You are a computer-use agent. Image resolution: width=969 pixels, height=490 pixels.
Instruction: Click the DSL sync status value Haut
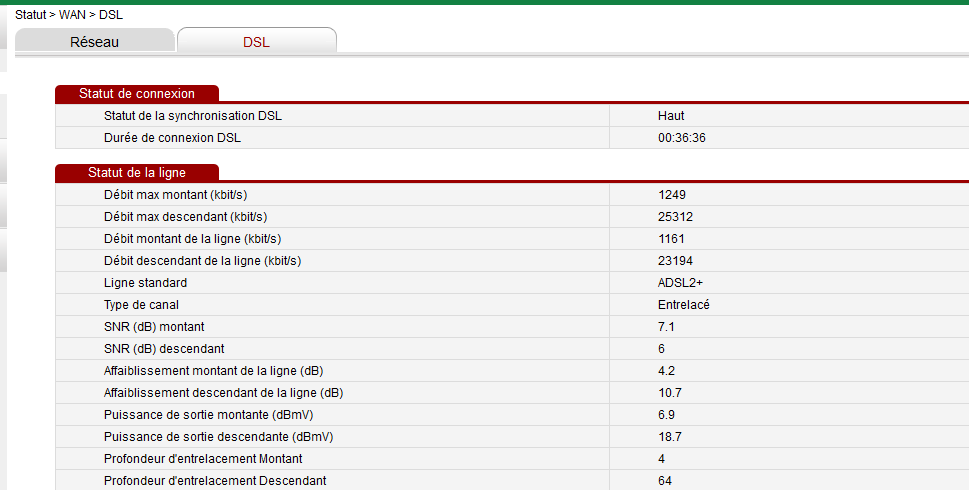pyautogui.click(x=671, y=115)
